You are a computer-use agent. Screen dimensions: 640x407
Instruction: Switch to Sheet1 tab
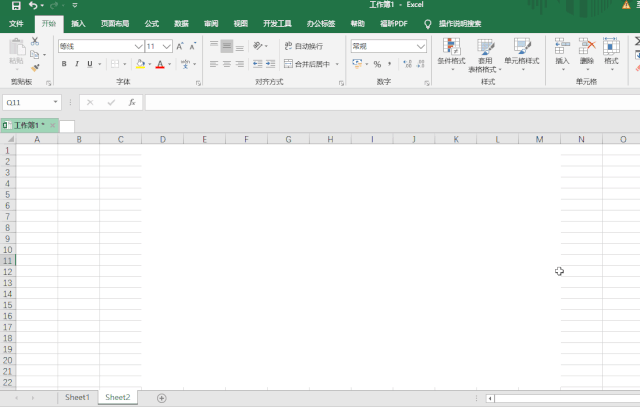click(77, 397)
